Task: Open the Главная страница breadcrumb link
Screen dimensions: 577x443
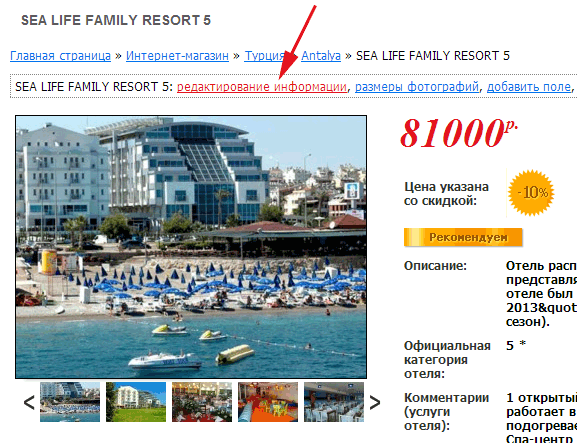Action: click(x=60, y=56)
